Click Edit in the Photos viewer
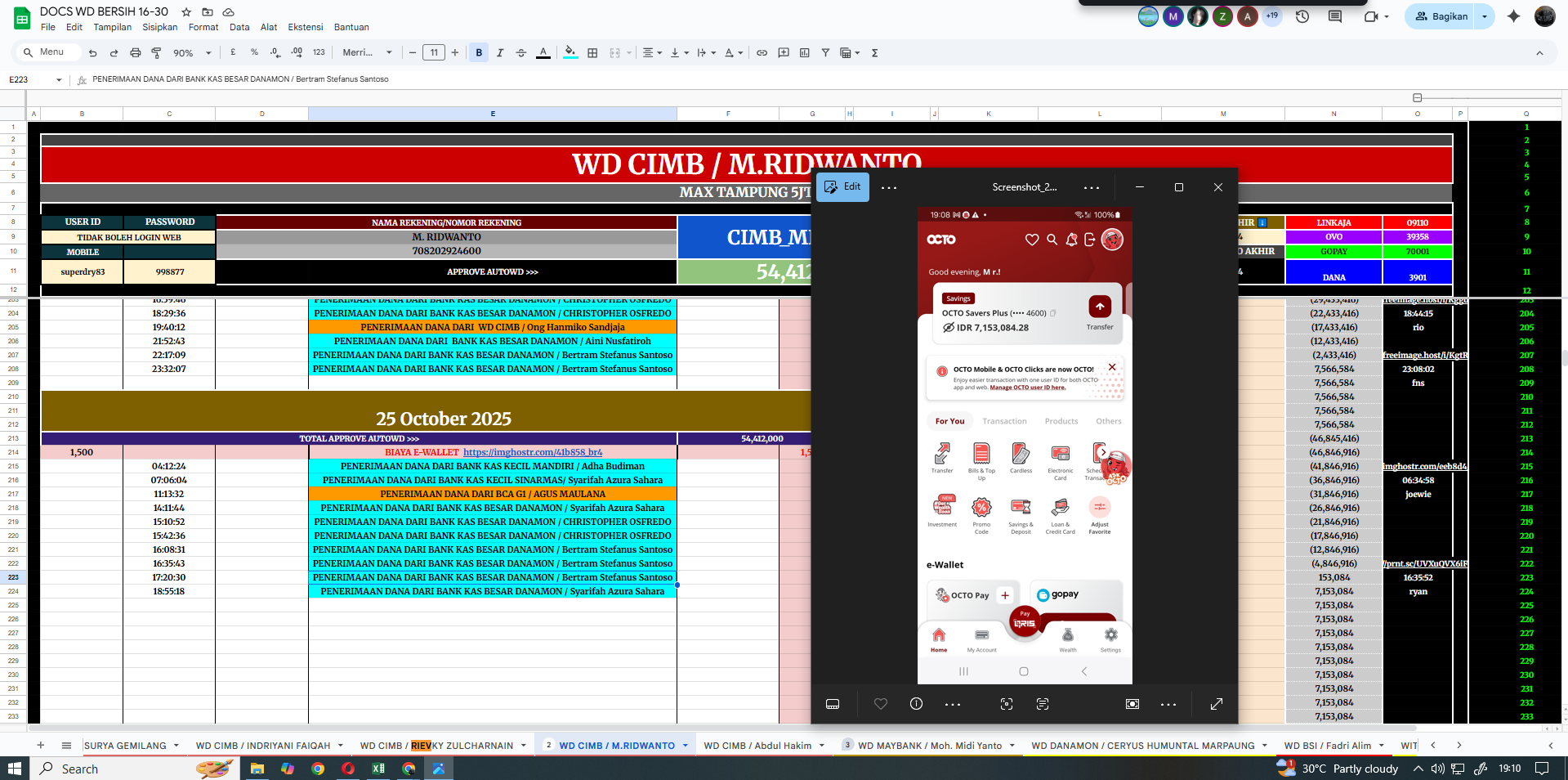The image size is (1568, 780). tap(842, 187)
